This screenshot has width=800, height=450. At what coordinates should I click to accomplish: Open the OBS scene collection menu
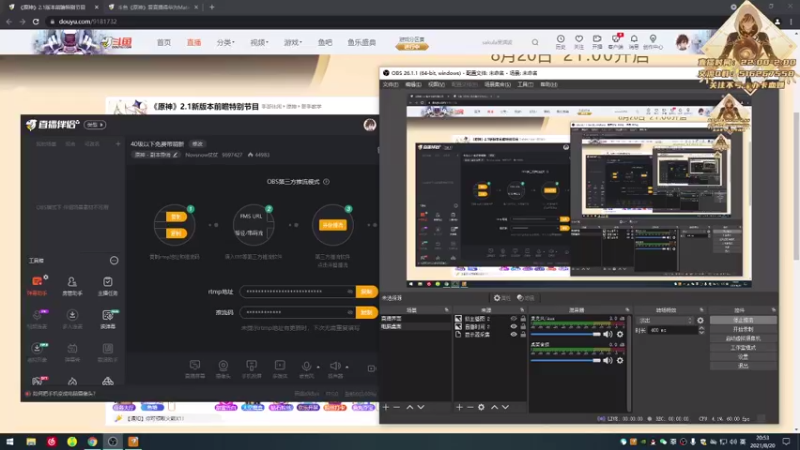[497, 84]
